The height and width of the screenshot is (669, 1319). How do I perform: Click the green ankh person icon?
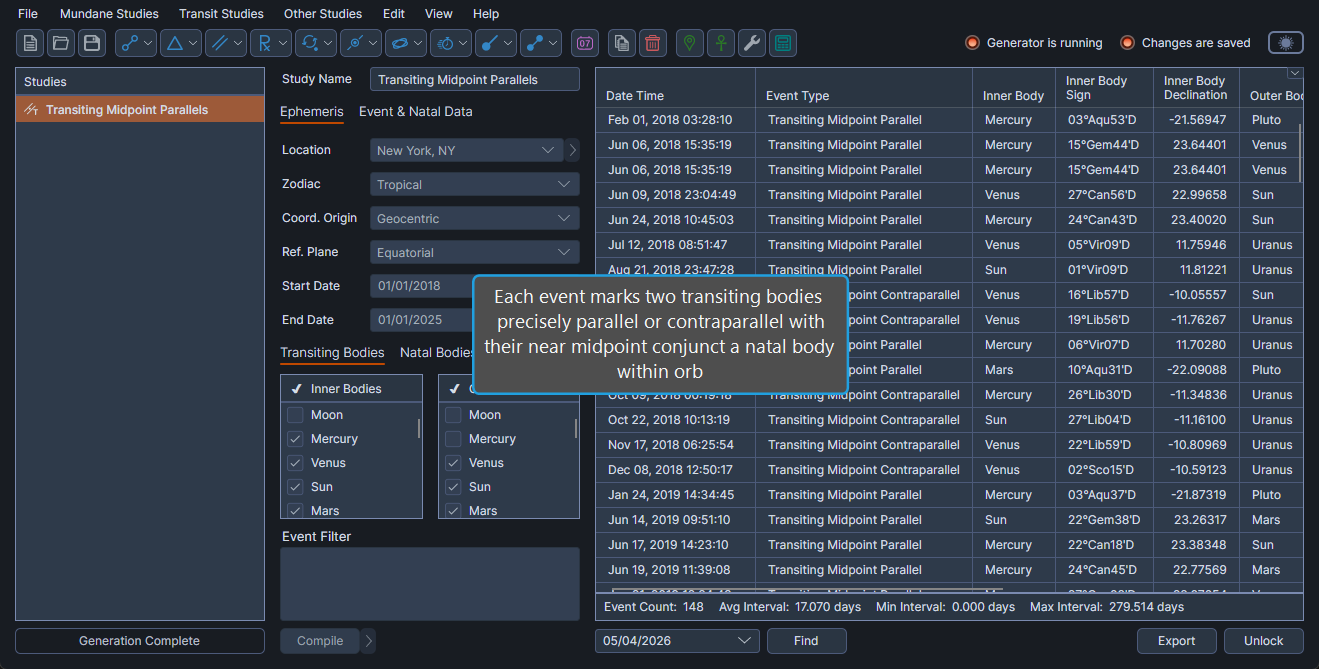721,43
